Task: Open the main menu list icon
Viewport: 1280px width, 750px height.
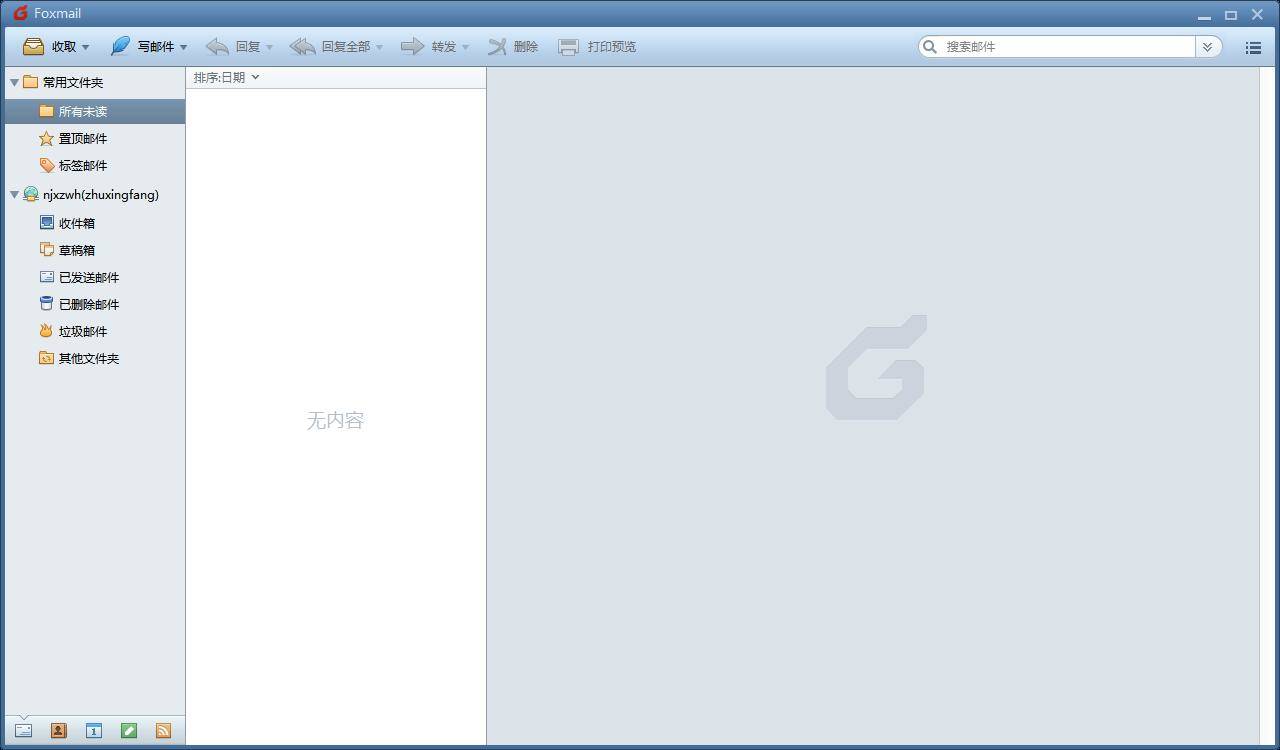Action: point(1253,47)
